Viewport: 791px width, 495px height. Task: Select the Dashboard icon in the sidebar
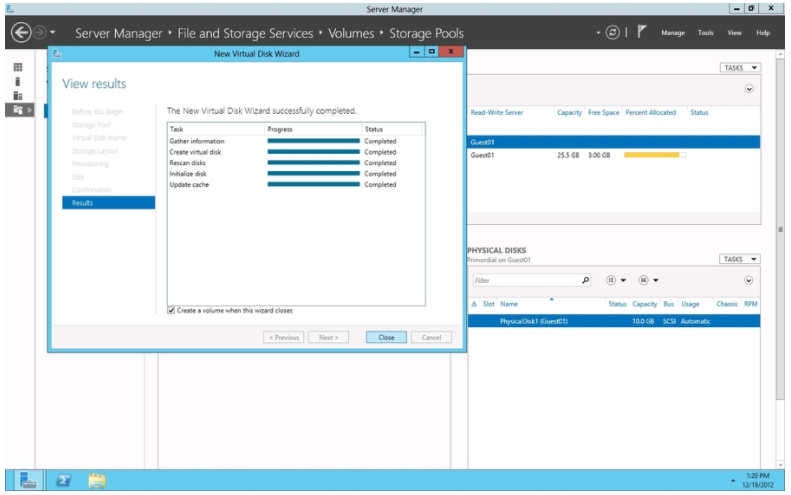pyautogui.click(x=18, y=67)
